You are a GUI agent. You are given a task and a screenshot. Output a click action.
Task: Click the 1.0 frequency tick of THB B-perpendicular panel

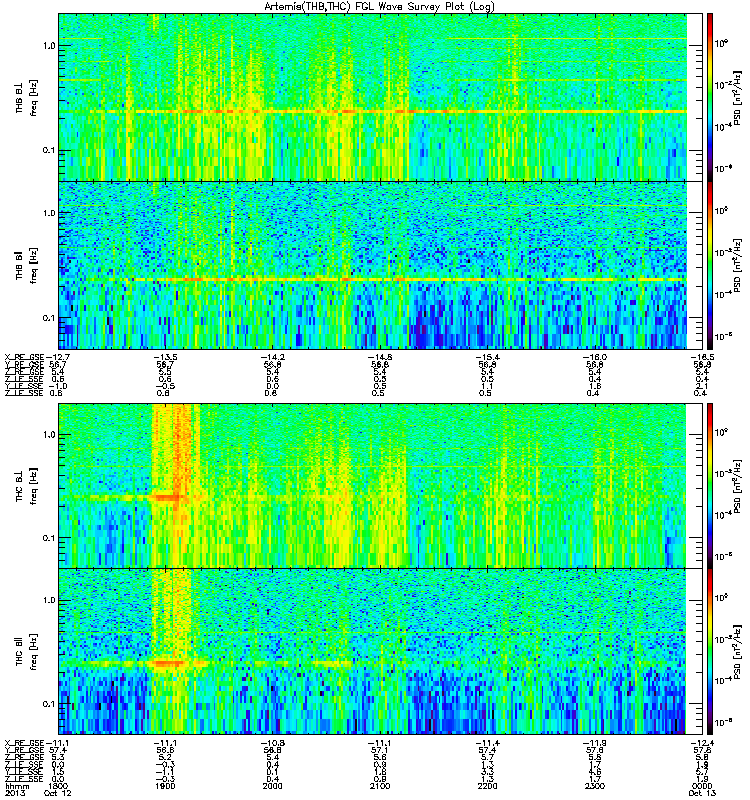tap(49, 45)
